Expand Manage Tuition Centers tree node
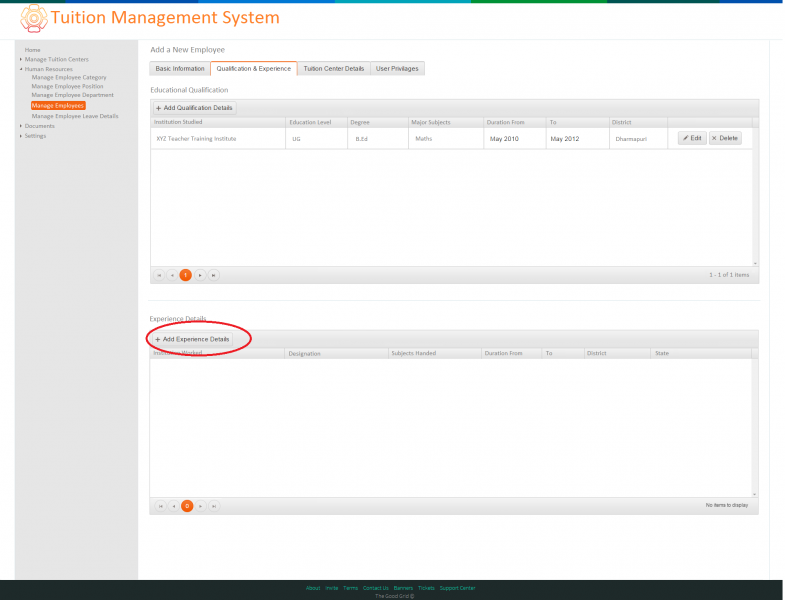Viewport: 785px width, 600px height. 21,59
